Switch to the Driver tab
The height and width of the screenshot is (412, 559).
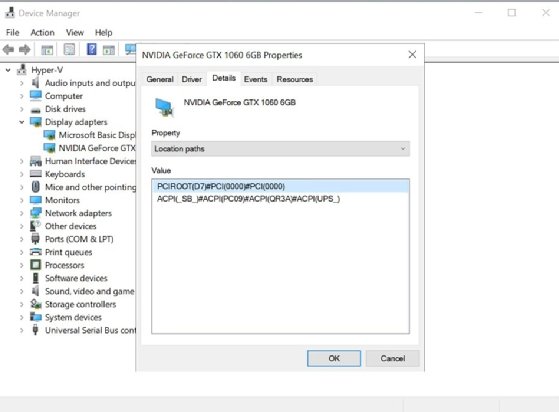(191, 79)
